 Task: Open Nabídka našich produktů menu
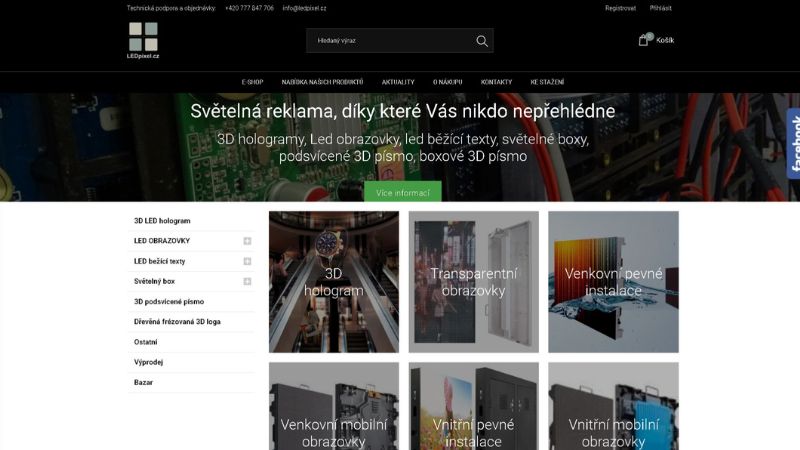tap(322, 82)
